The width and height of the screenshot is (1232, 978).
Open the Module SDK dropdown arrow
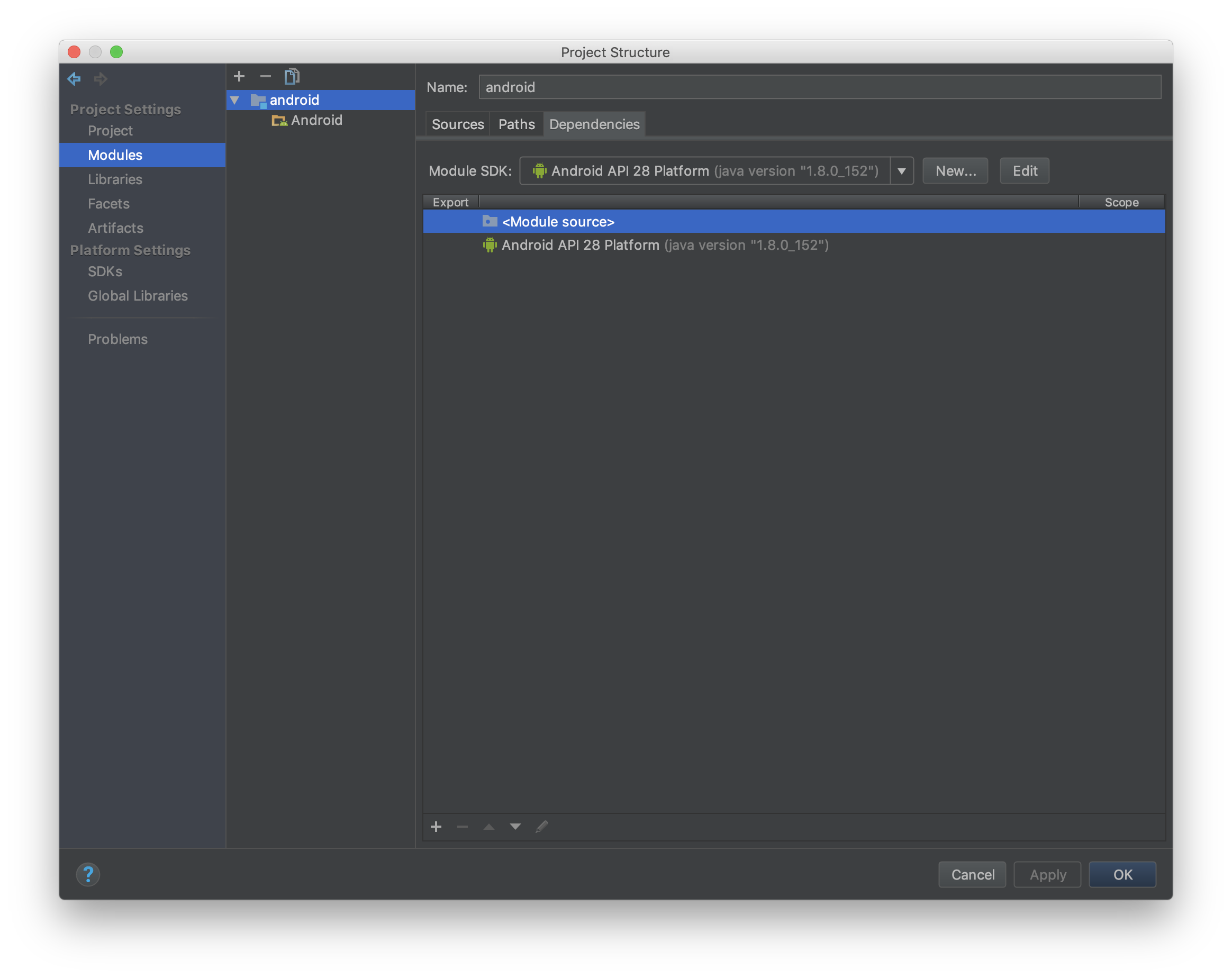pos(901,171)
